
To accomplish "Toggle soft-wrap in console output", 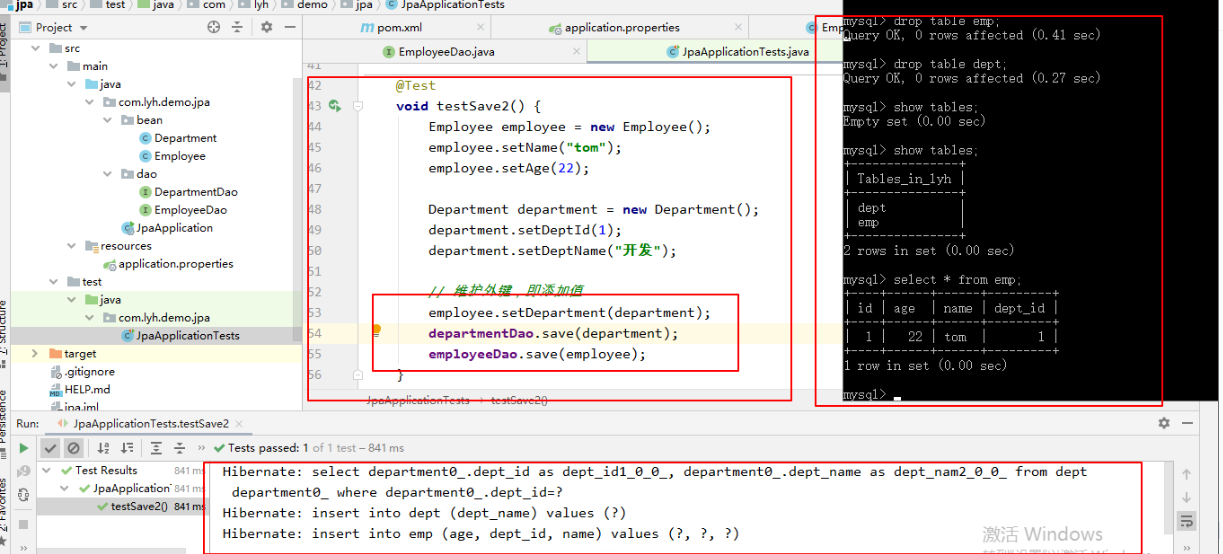I will pos(1187,521).
